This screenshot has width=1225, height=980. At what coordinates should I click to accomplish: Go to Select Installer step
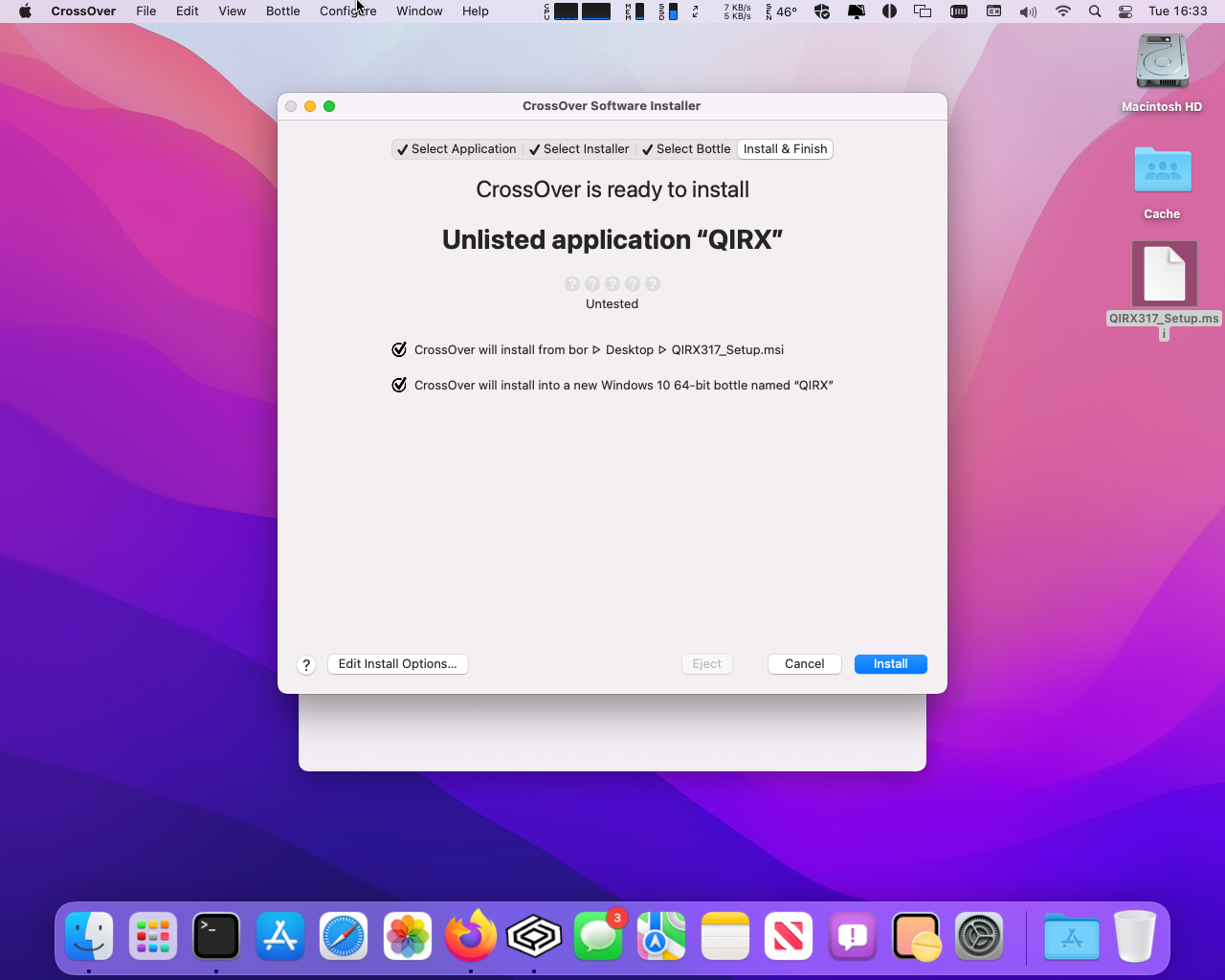click(579, 149)
